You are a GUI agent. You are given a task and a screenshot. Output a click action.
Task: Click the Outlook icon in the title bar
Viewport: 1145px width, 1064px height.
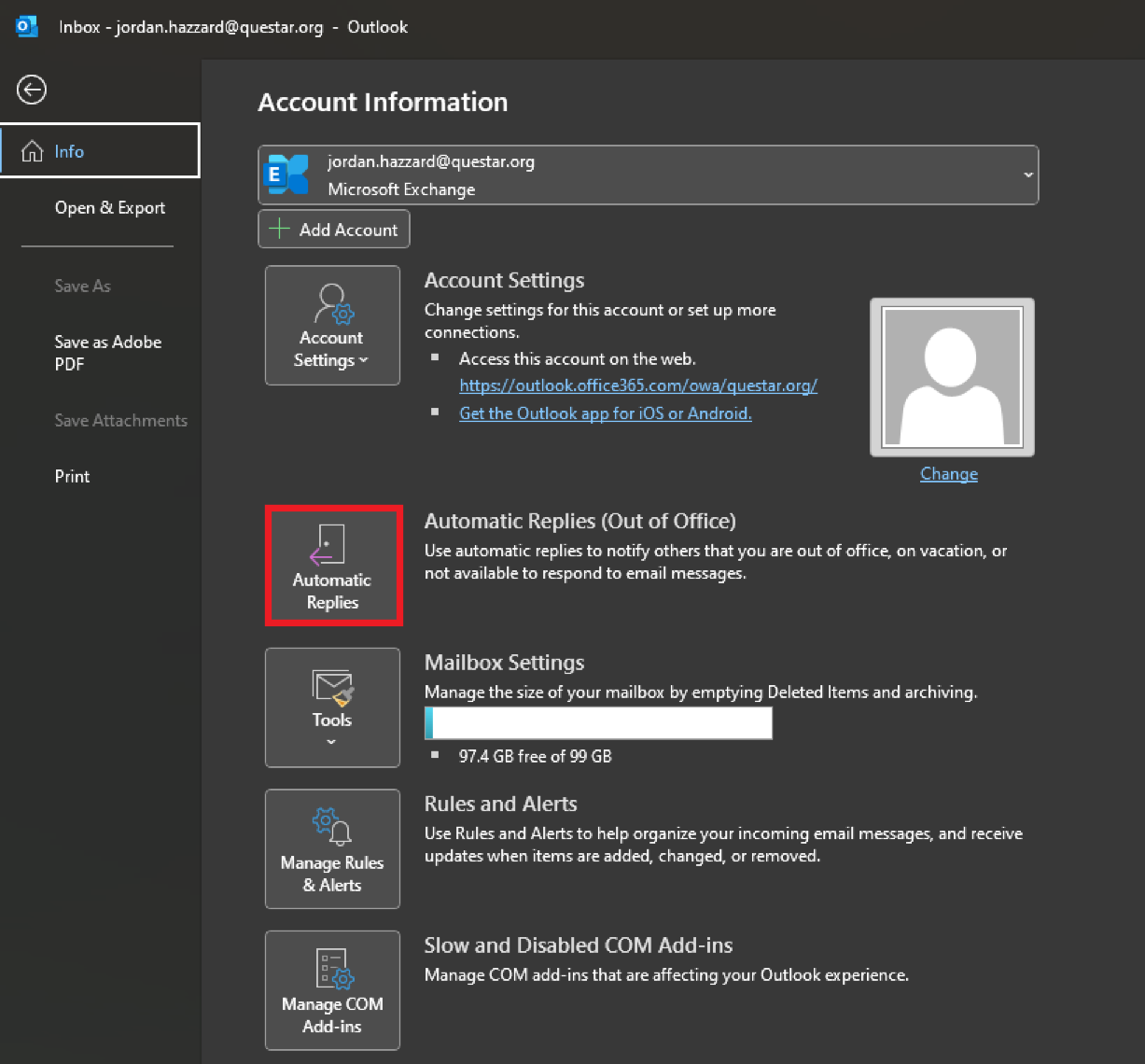click(x=27, y=26)
